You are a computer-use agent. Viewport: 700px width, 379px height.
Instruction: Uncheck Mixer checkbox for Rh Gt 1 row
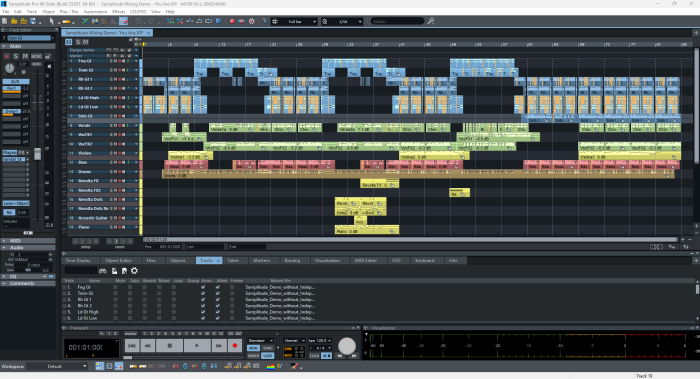click(x=217, y=300)
